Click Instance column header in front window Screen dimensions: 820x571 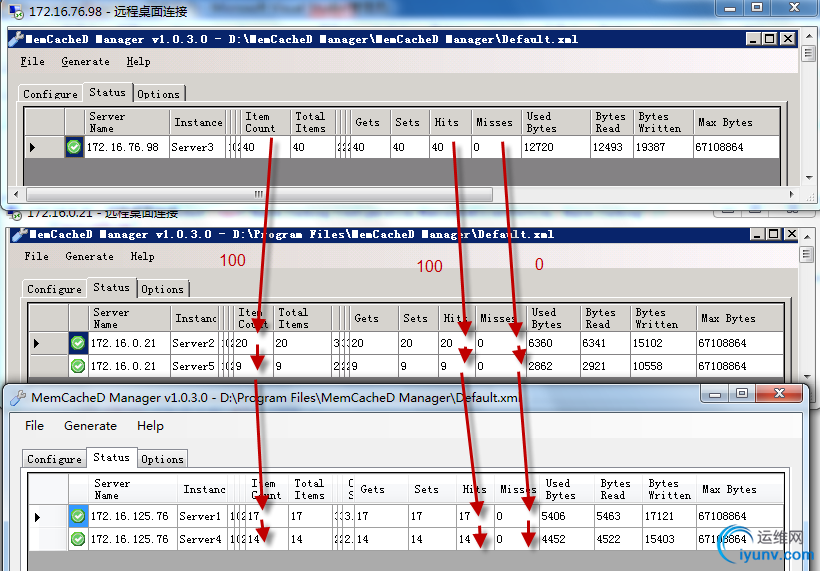[x=203, y=489]
